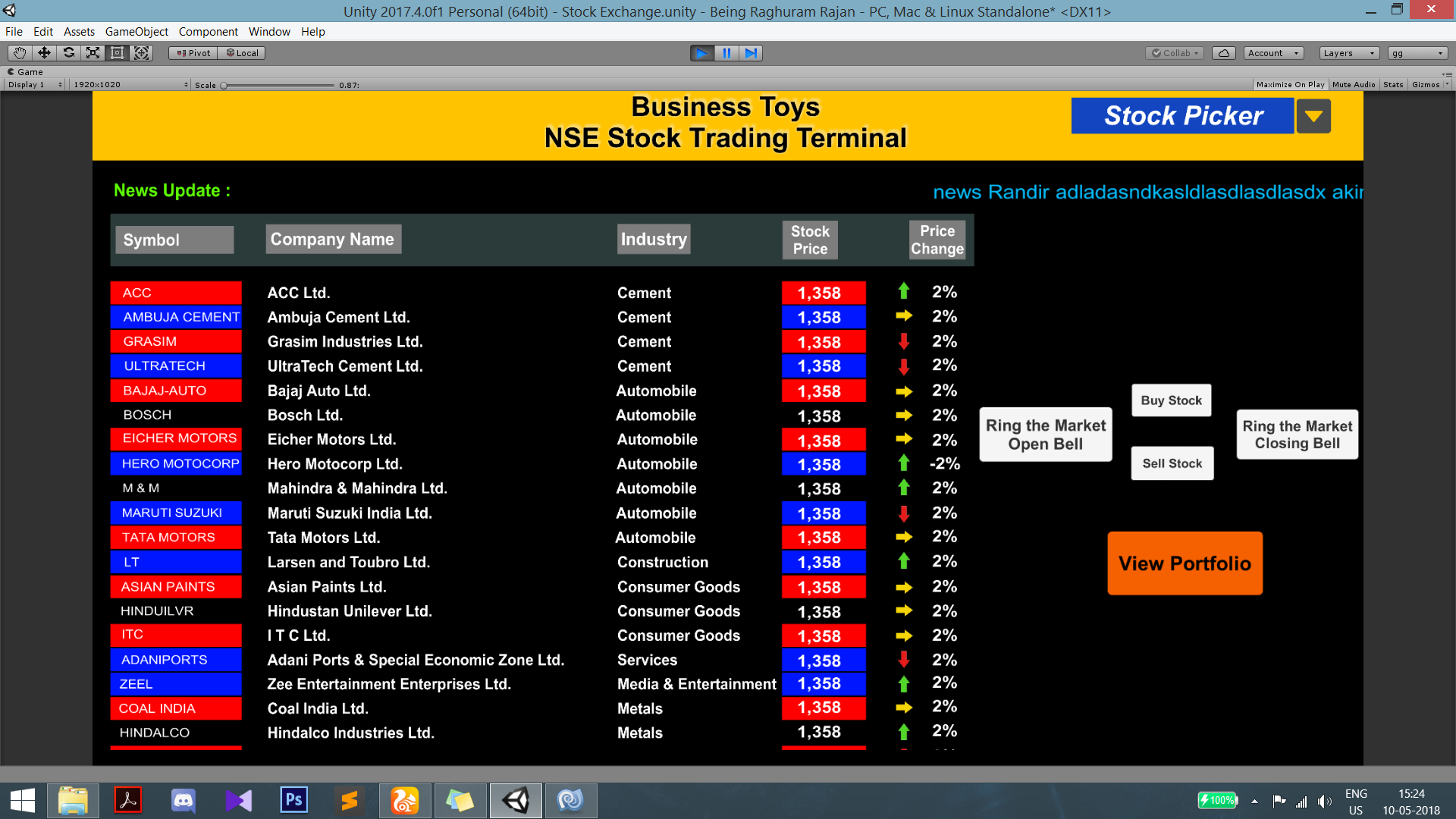Open the Layers dropdown
Screen dimensions: 1456x819
tap(1348, 53)
